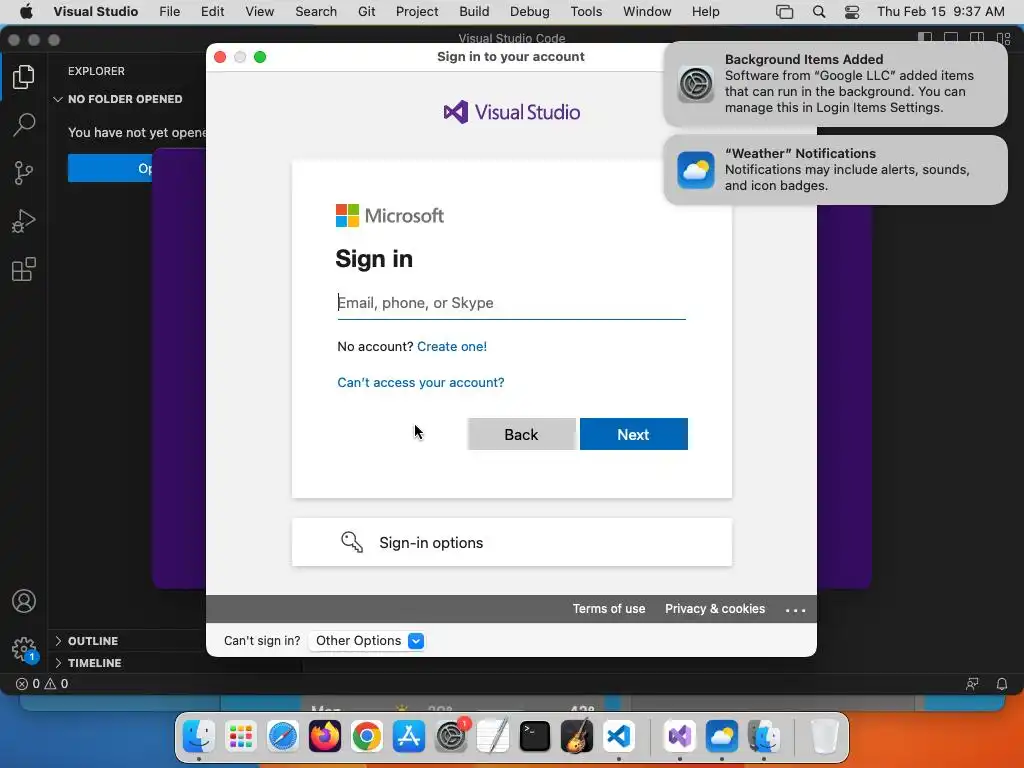Click the notifications bell in status bar

[1002, 684]
